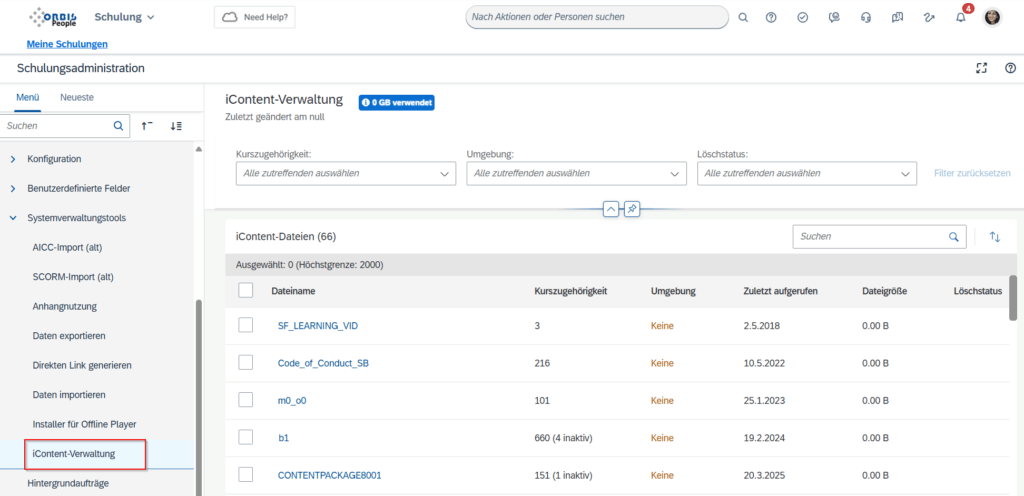Click sort icon next to iContent-Dateien search

[995, 237]
